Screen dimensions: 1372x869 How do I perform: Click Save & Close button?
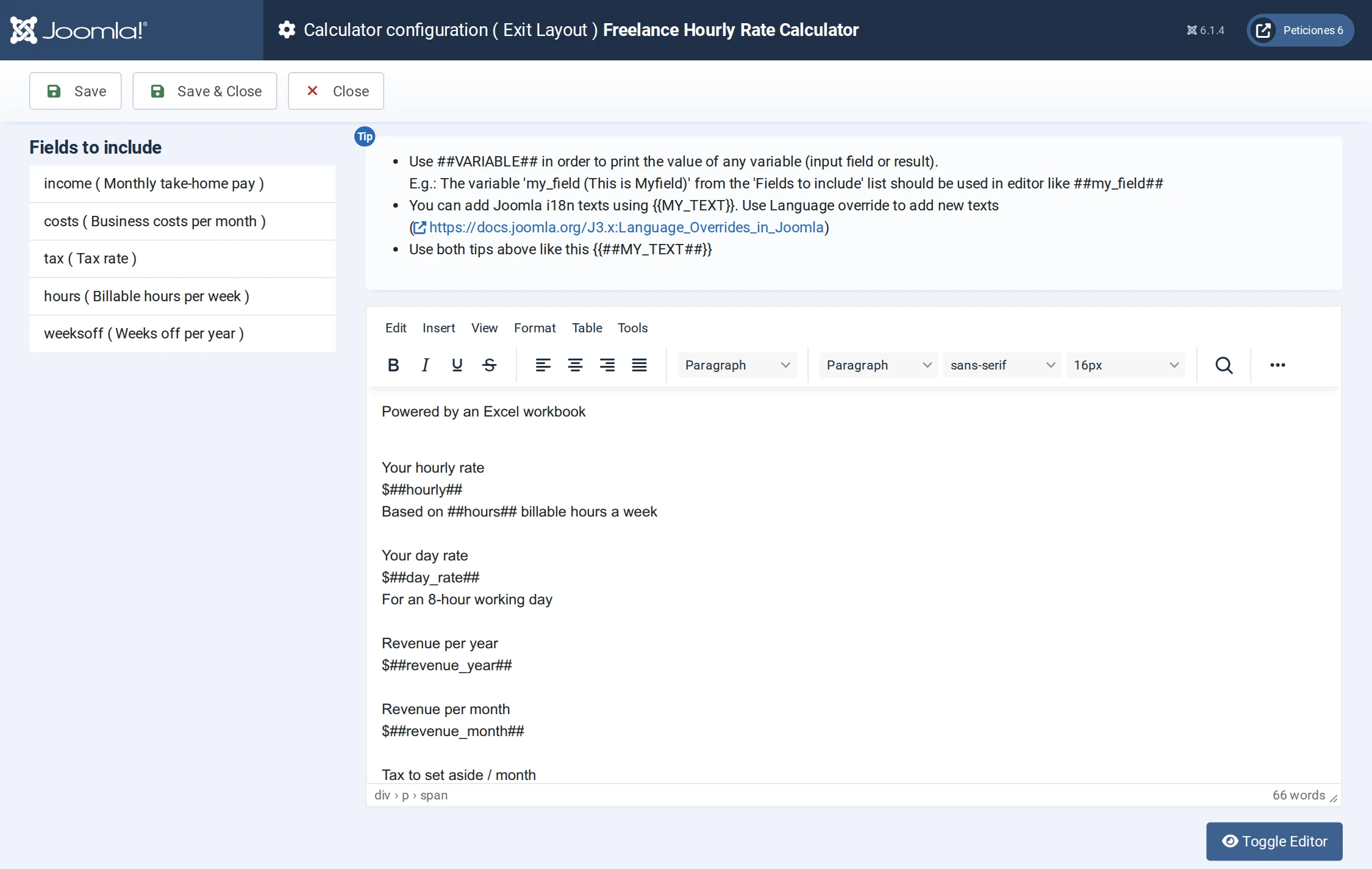point(205,91)
